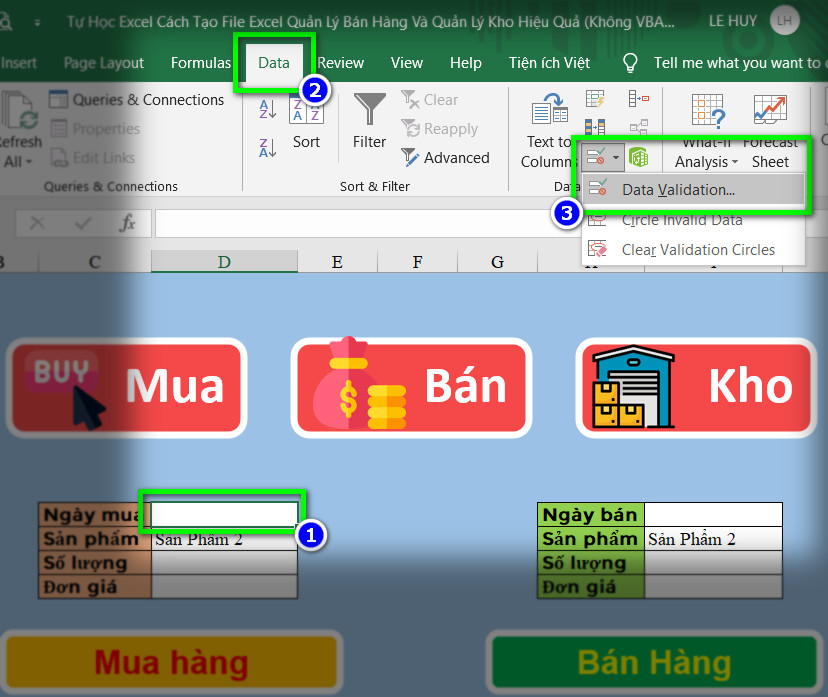Click the Relationships icon
828x697 pixels.
pyautogui.click(x=638, y=127)
